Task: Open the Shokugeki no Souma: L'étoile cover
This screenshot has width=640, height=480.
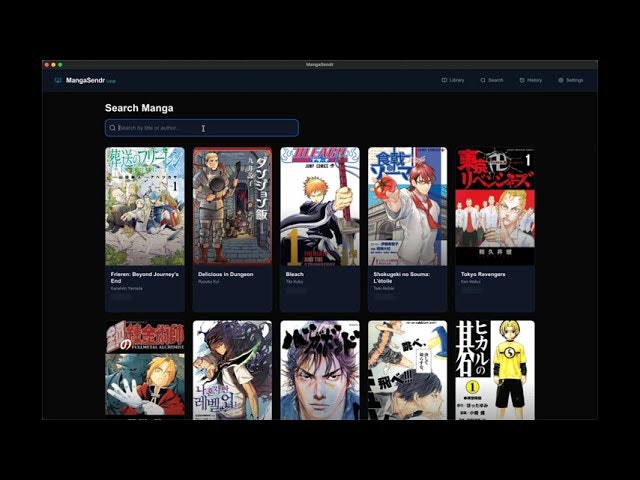Action: click(x=407, y=207)
